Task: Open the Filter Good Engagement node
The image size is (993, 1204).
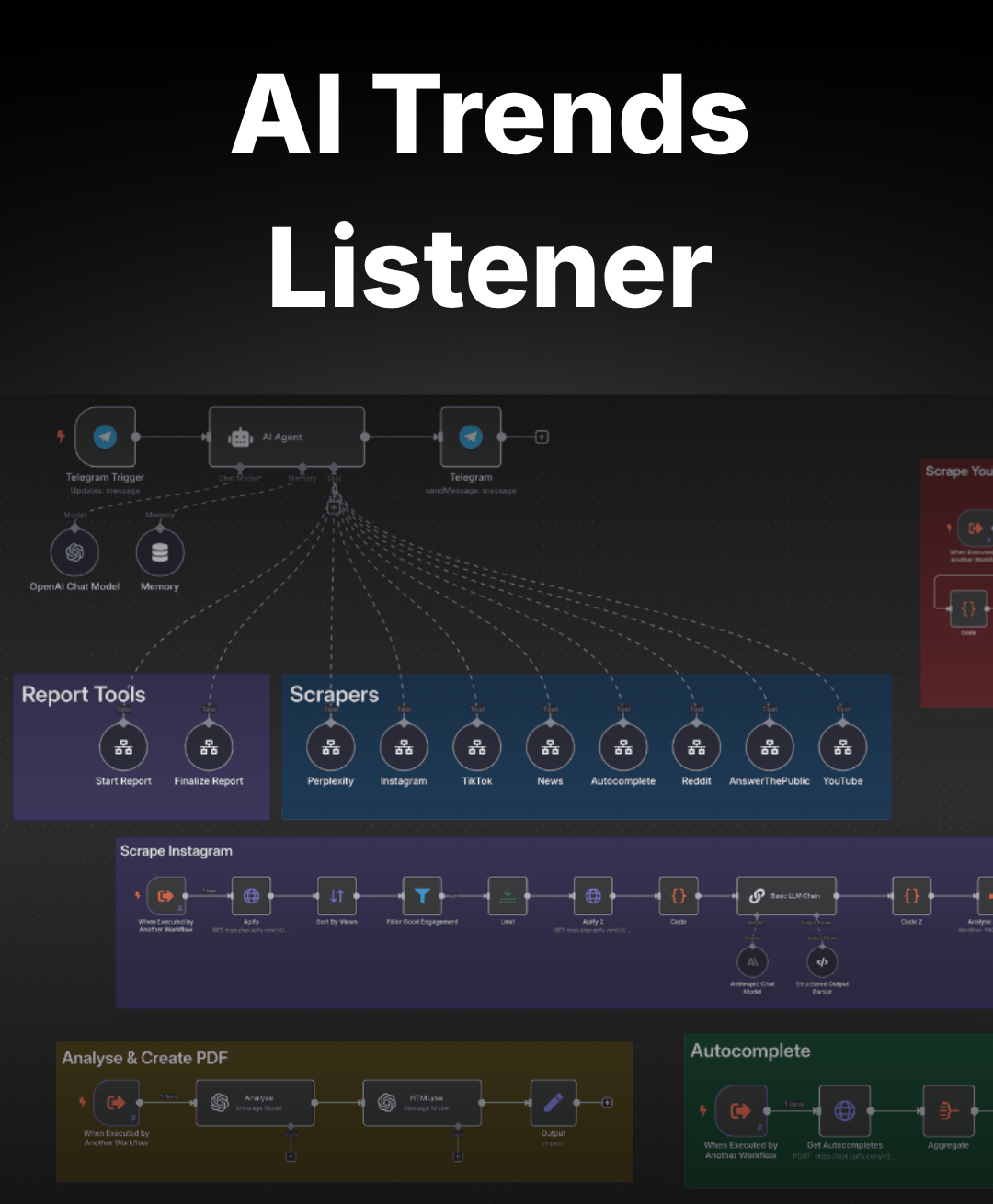Action: (422, 896)
